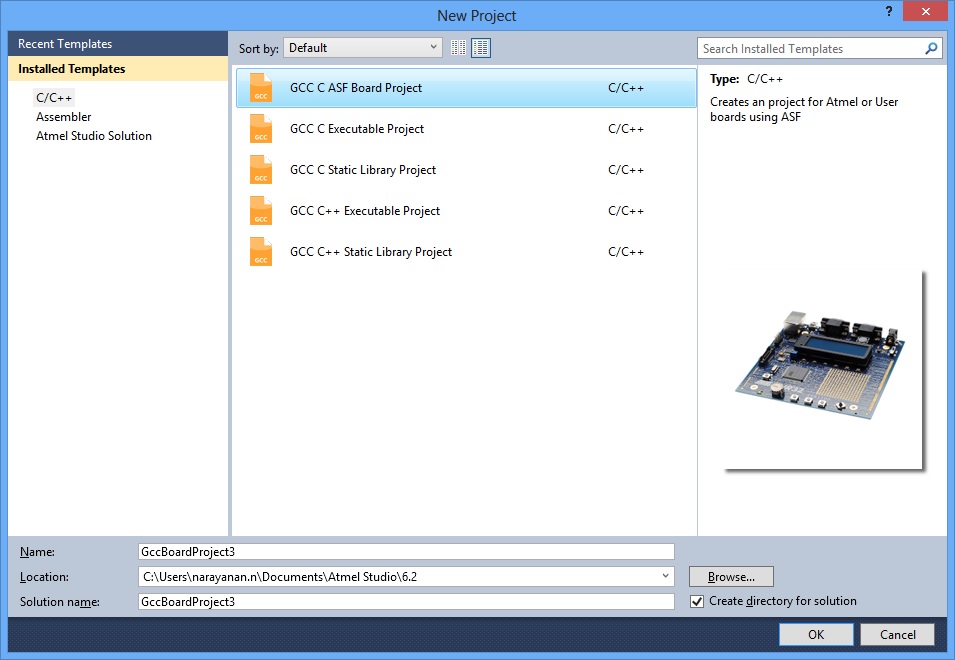Click the Browse button
The width and height of the screenshot is (955, 660).
pyautogui.click(x=731, y=577)
